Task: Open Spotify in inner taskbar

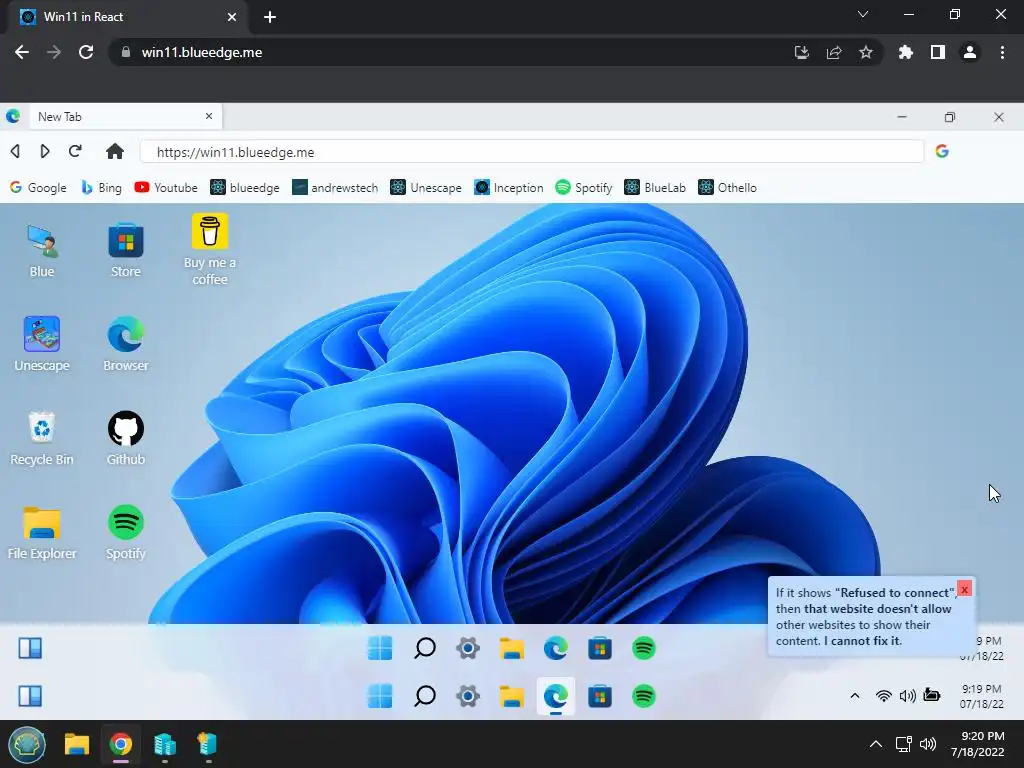Action: point(644,648)
